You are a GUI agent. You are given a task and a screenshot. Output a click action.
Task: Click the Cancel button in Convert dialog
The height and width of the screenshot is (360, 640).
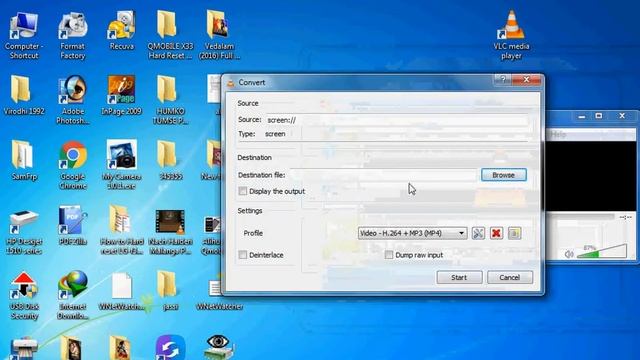(x=510, y=277)
